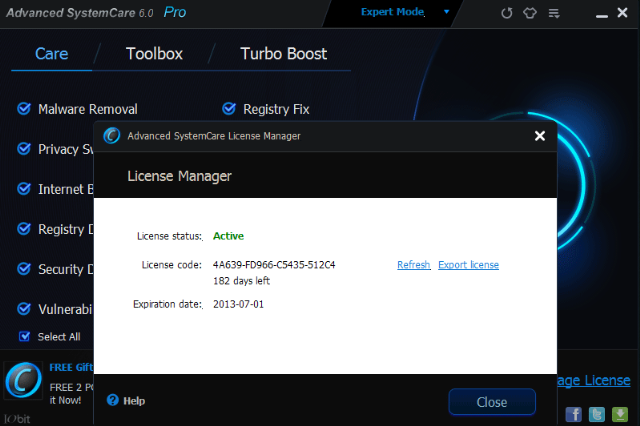Click the IObit logo at bottom left
Viewport: 640px width, 426px height.
point(17,419)
